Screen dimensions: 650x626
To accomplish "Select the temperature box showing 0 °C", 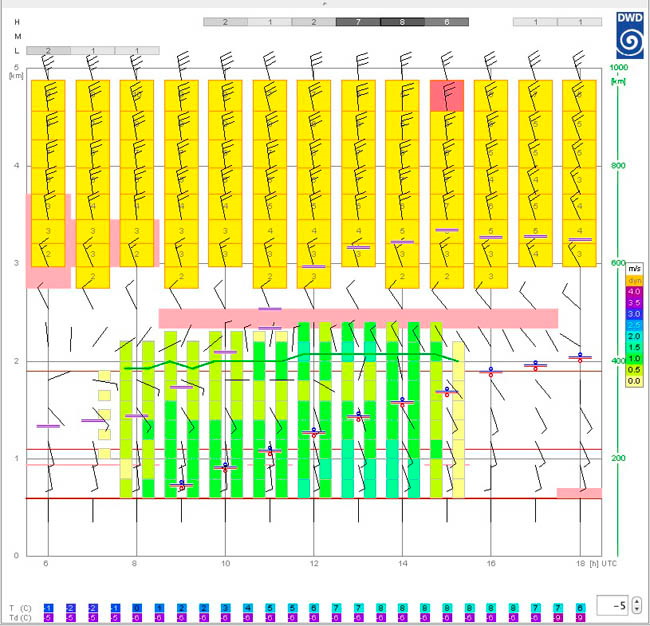I will pos(137,608).
